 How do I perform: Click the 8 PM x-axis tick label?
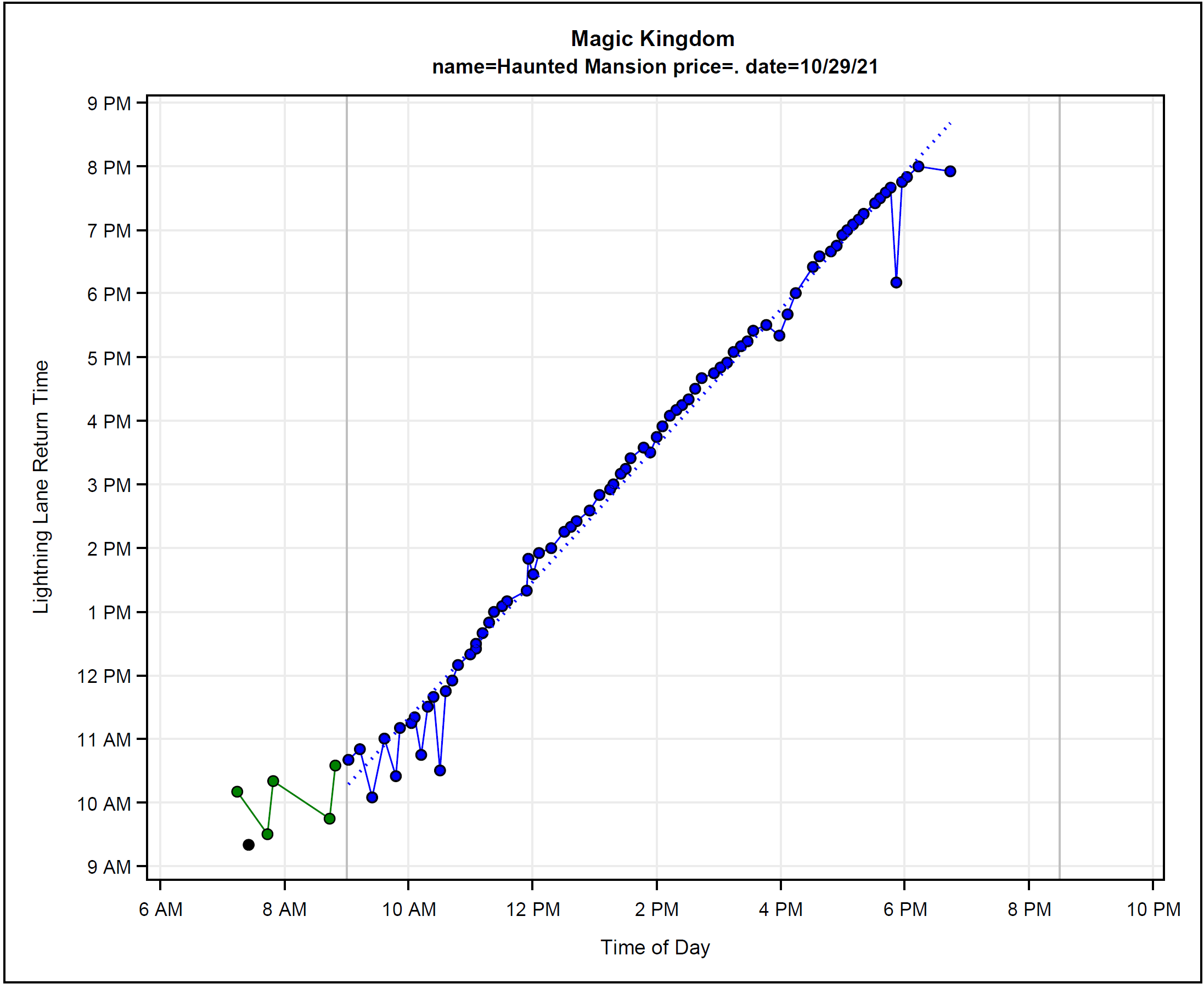tap(1029, 909)
